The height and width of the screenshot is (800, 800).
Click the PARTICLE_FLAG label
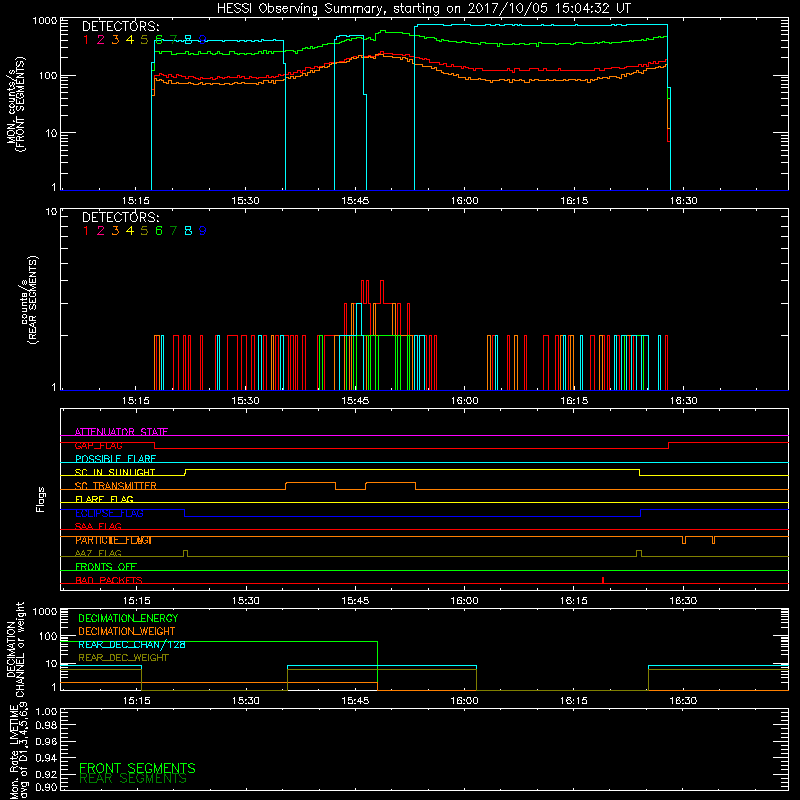113,540
